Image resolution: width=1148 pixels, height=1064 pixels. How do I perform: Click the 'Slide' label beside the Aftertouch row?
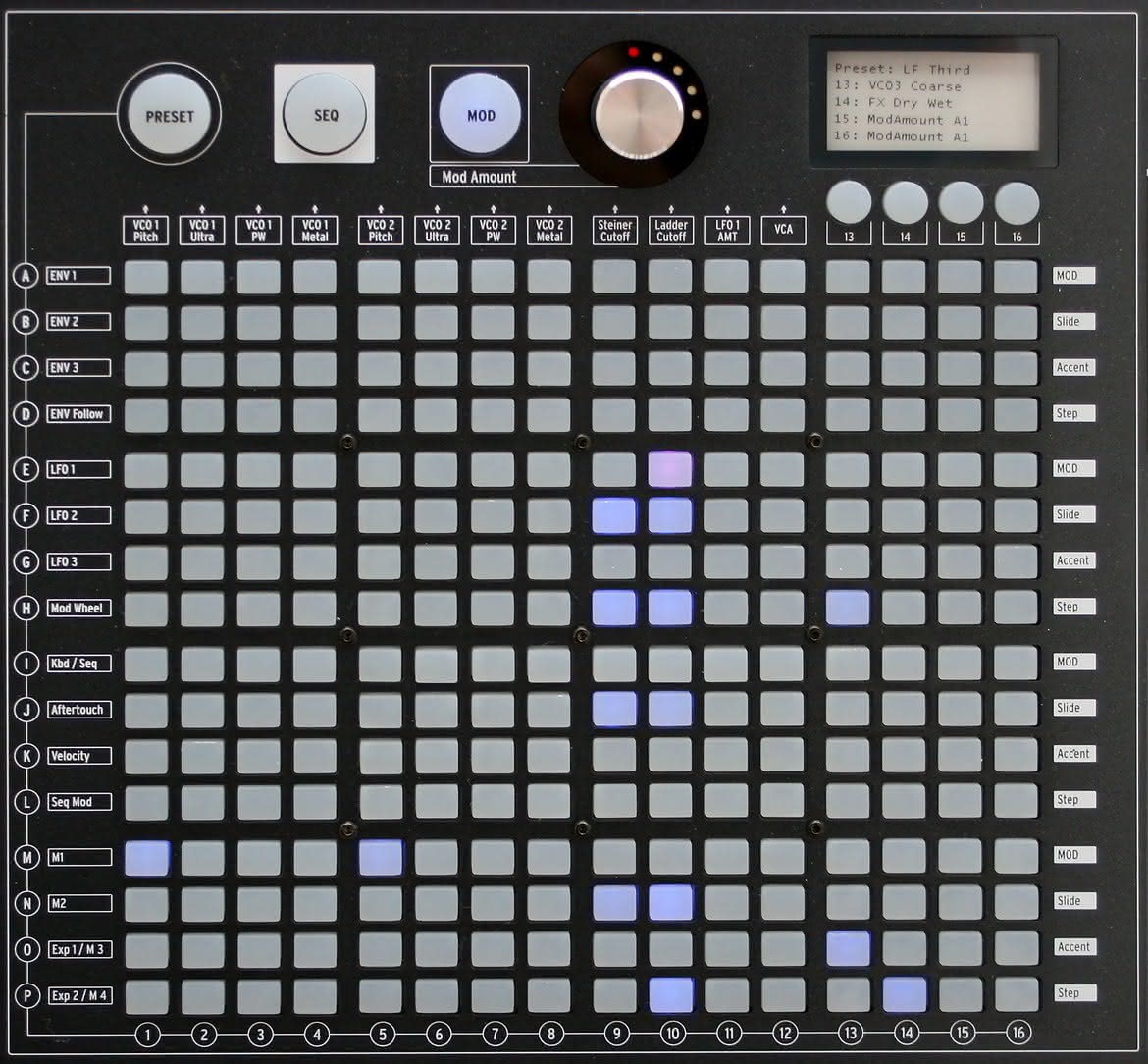(1074, 708)
